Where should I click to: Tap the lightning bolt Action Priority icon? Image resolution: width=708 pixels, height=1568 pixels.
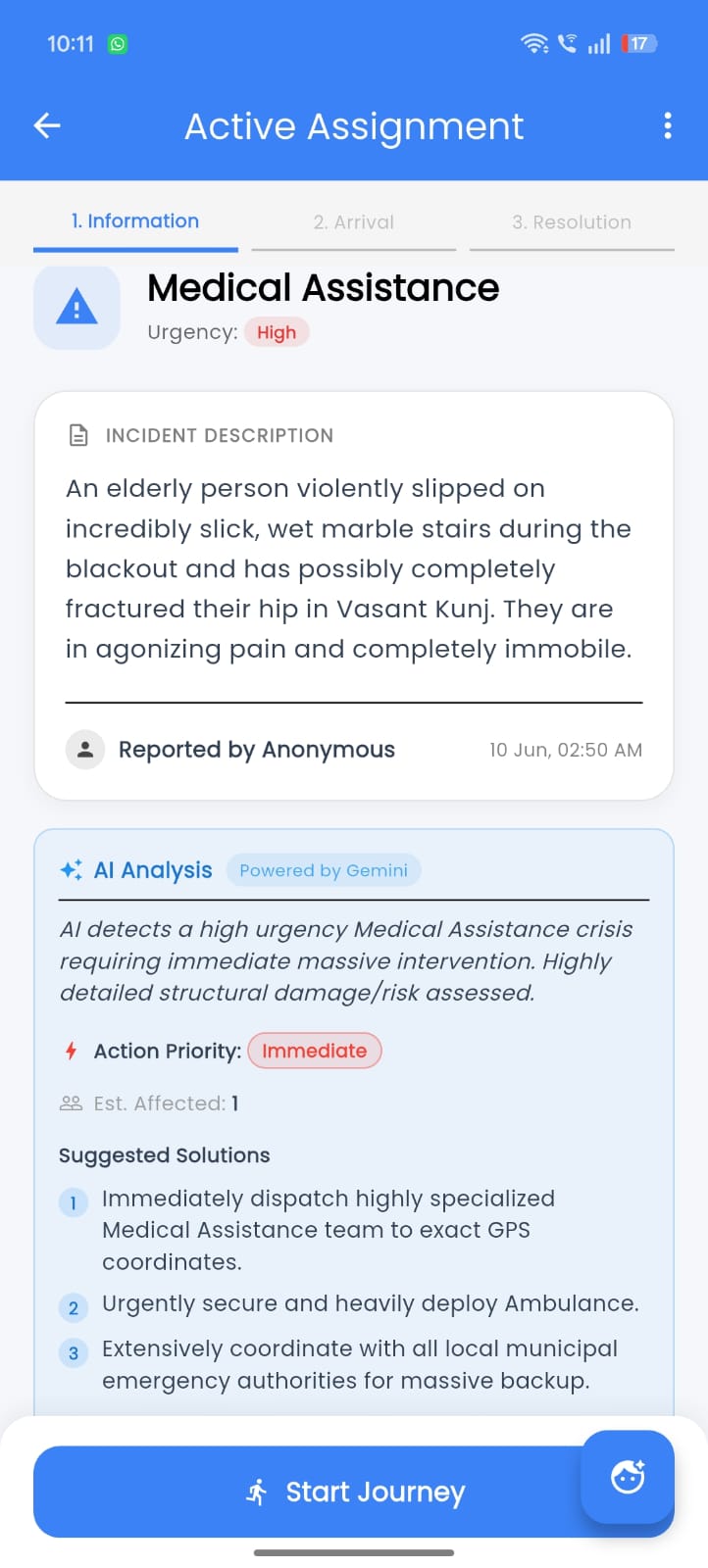71,1051
